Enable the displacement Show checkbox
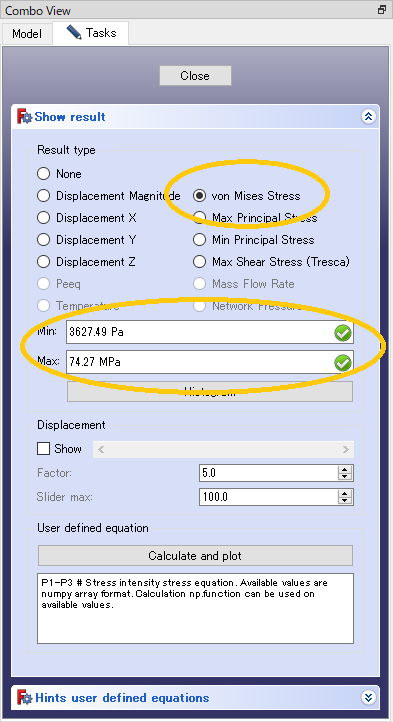The height and width of the screenshot is (722, 393). (43, 448)
